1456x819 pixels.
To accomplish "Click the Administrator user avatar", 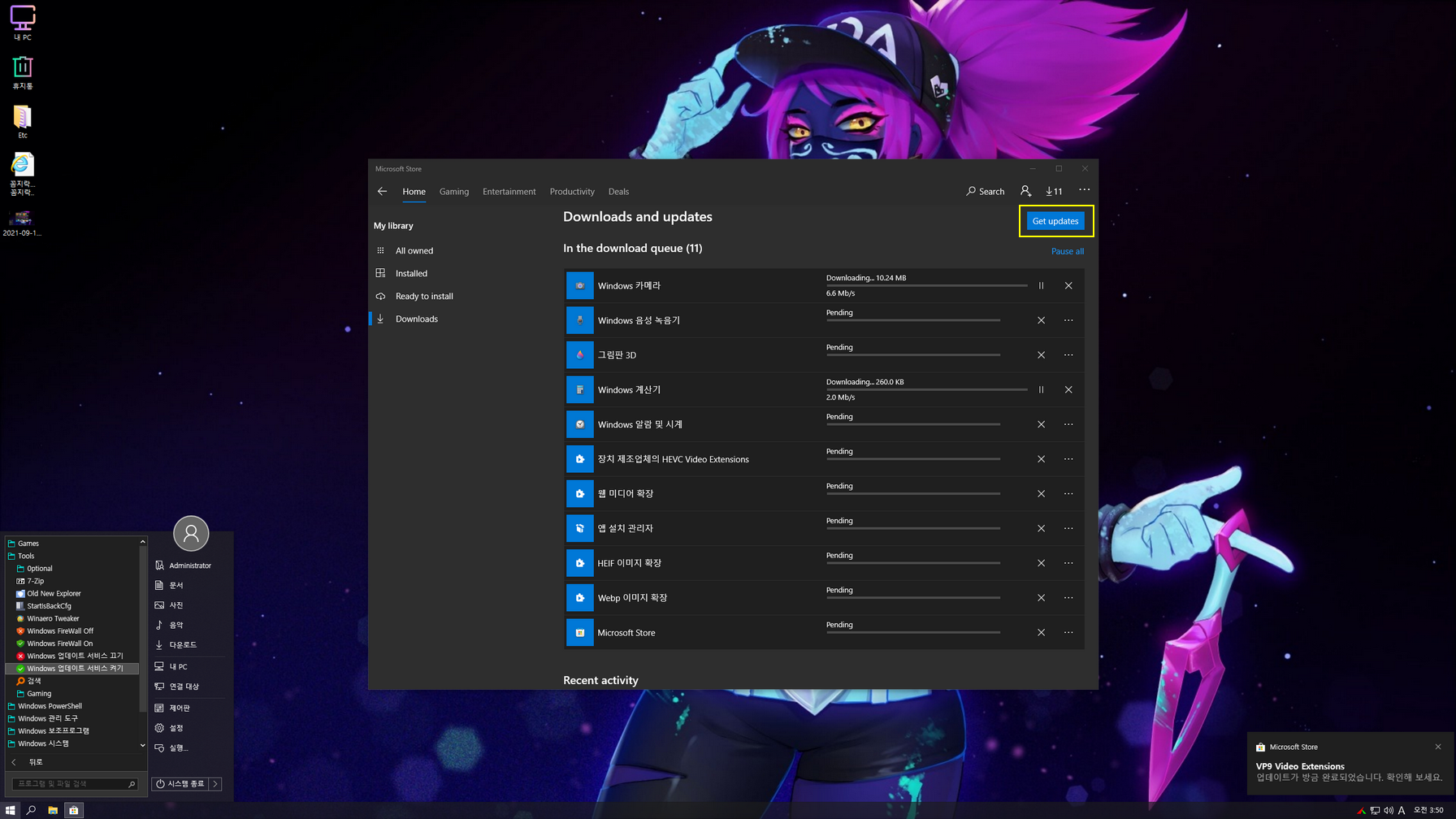I will 191,533.
